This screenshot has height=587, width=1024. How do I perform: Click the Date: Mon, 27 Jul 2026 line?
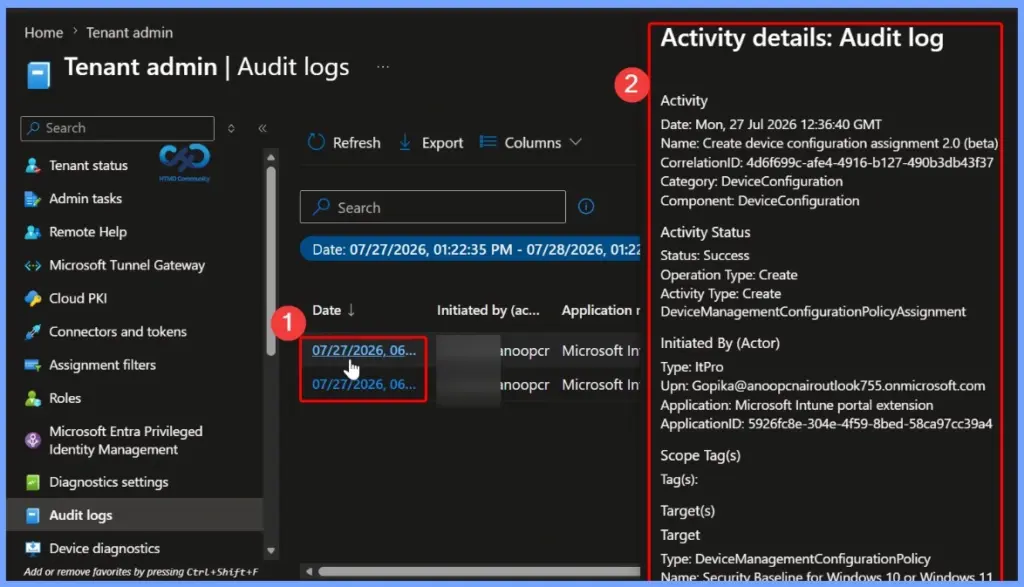771,125
